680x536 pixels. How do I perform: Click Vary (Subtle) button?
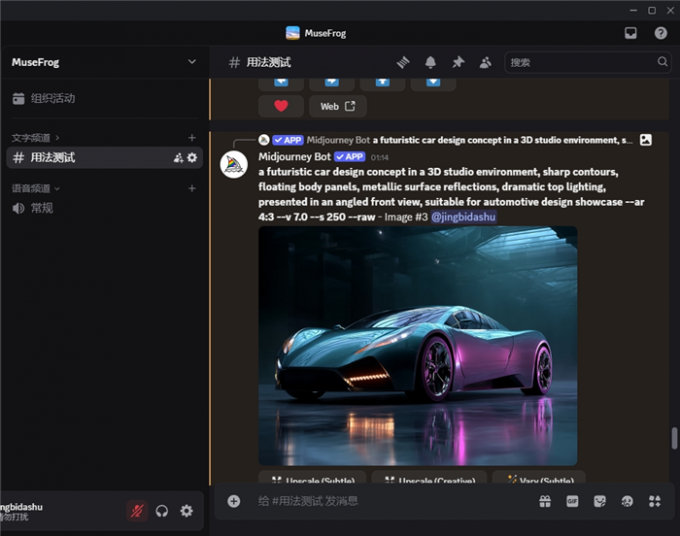(x=539, y=477)
